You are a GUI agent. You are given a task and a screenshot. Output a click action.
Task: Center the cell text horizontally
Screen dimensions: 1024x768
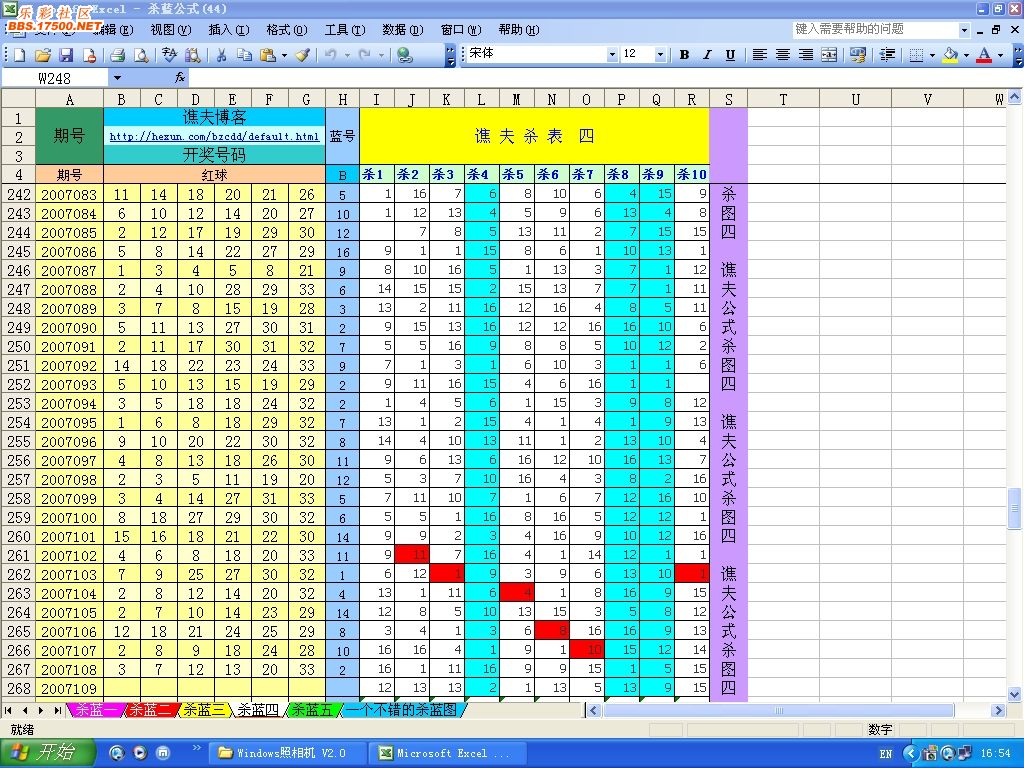pyautogui.click(x=782, y=55)
